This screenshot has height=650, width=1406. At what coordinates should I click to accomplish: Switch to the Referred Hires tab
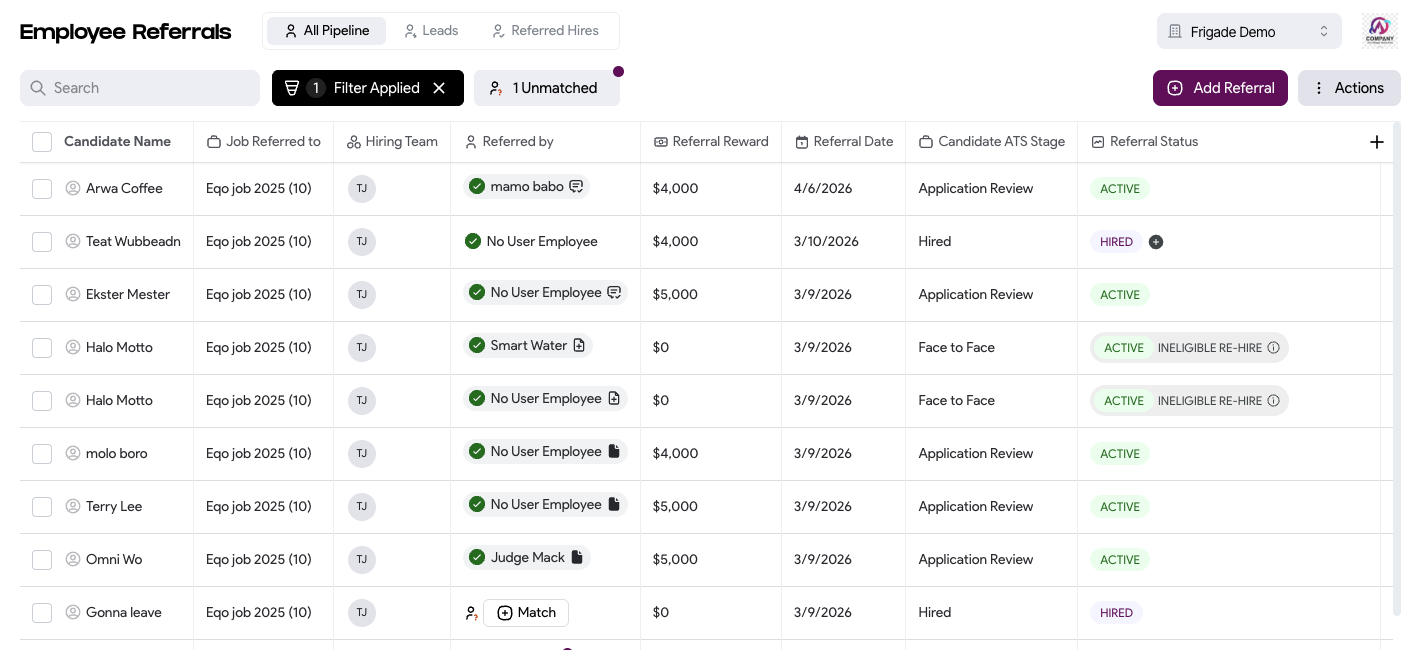pyautogui.click(x=545, y=31)
